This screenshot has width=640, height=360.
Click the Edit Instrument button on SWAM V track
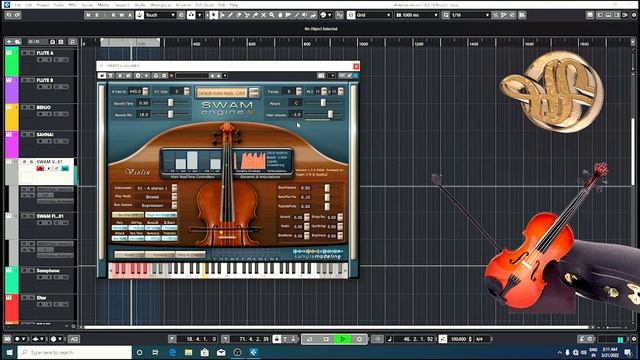(65, 169)
